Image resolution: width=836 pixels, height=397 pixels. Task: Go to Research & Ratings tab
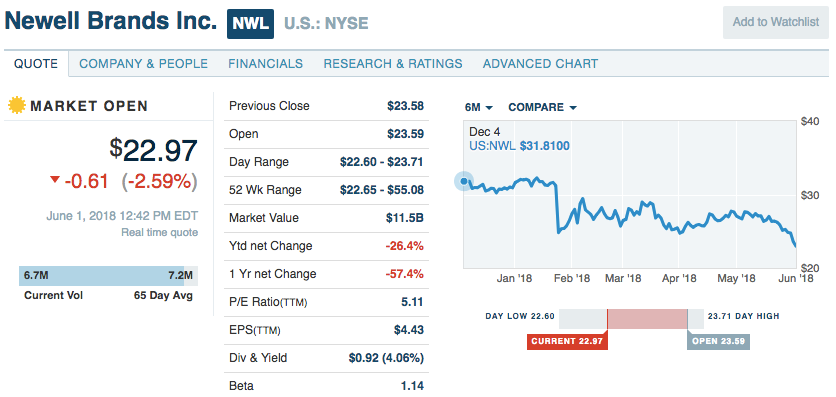click(393, 64)
